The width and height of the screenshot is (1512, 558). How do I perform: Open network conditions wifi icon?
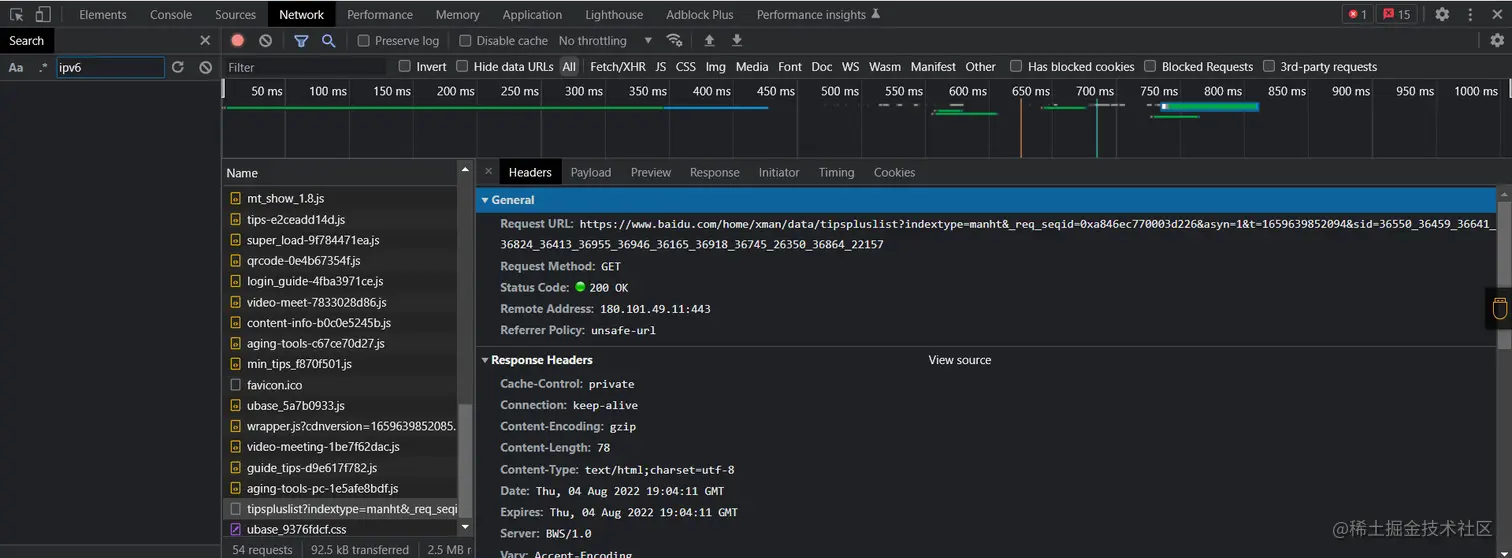[675, 41]
